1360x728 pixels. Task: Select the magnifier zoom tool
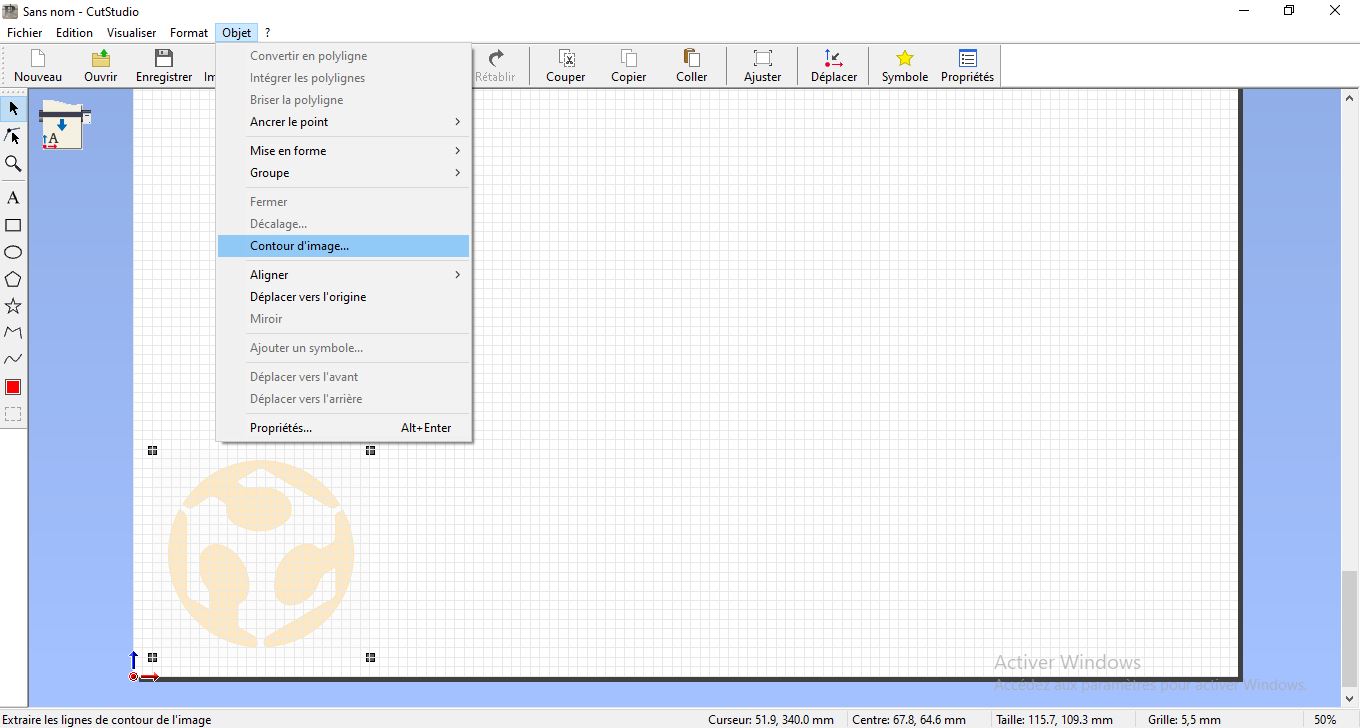(13, 164)
